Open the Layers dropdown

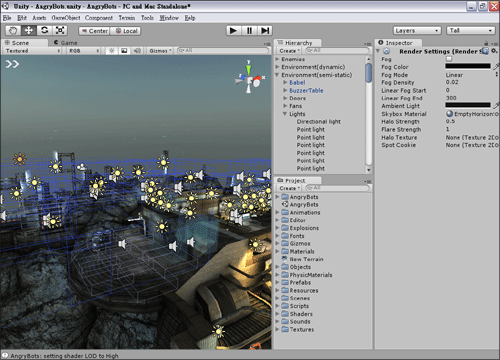[x=417, y=31]
